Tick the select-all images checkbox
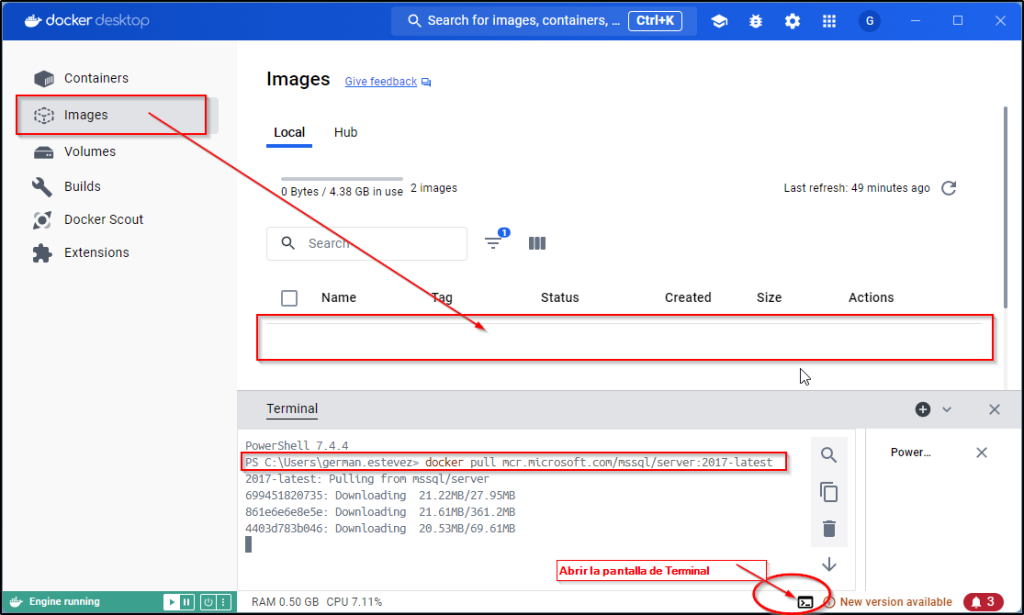This screenshot has width=1024, height=615. (289, 298)
